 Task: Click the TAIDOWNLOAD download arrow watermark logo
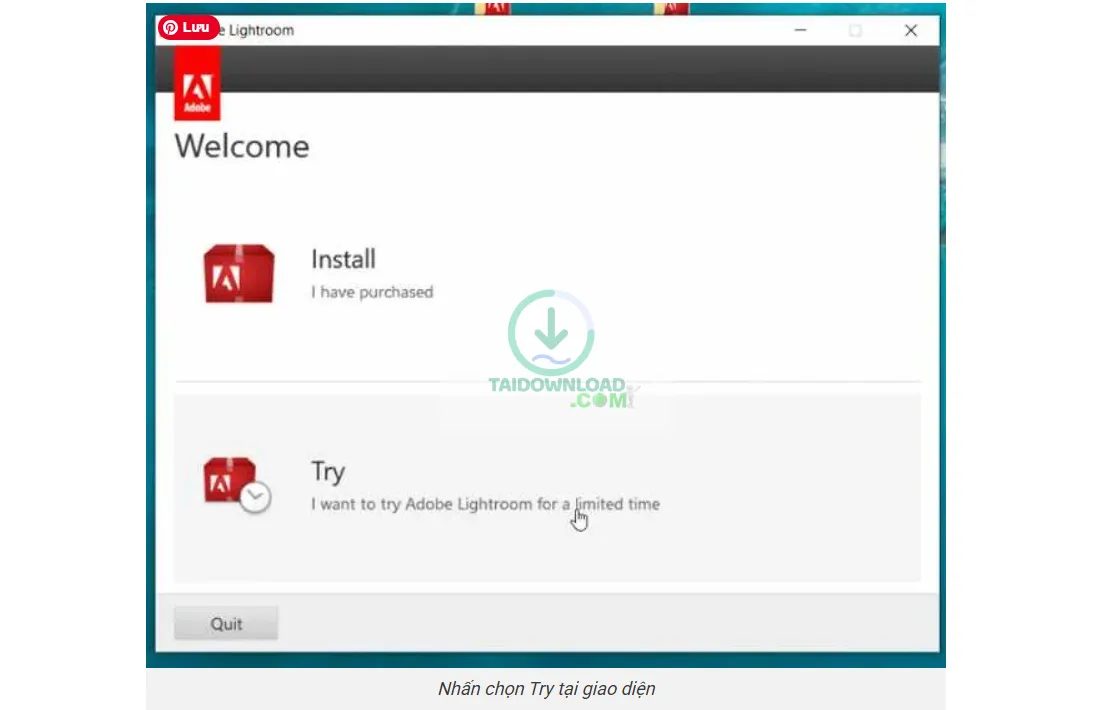click(x=551, y=334)
